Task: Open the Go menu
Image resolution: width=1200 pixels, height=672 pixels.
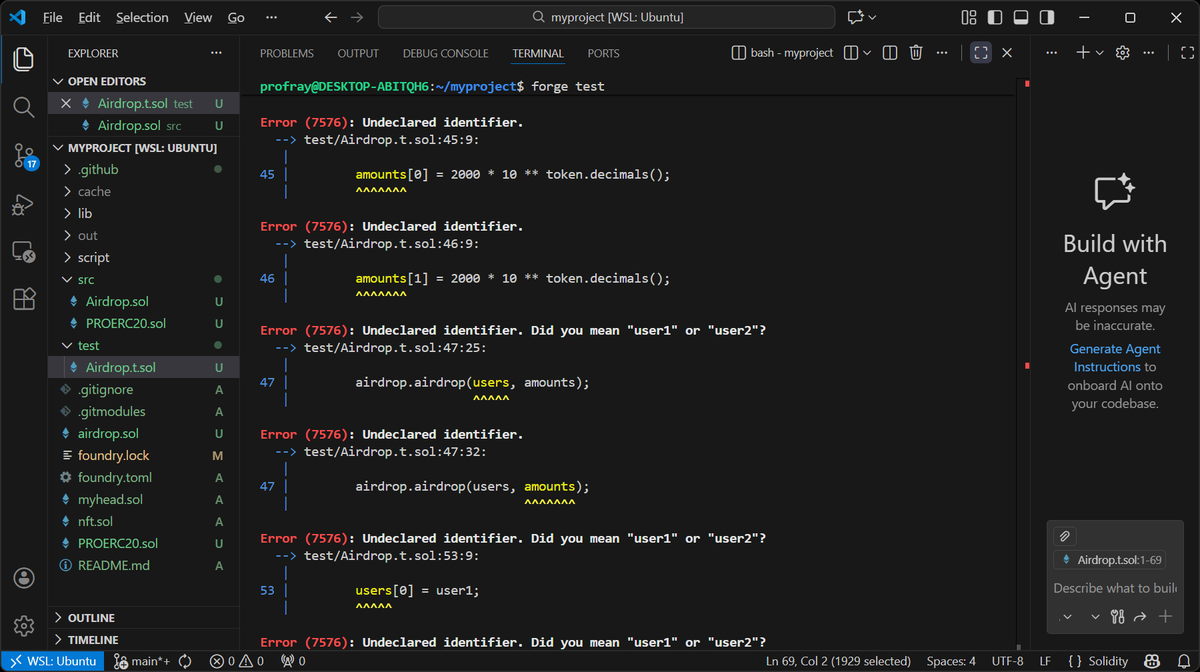Action: 236,17
